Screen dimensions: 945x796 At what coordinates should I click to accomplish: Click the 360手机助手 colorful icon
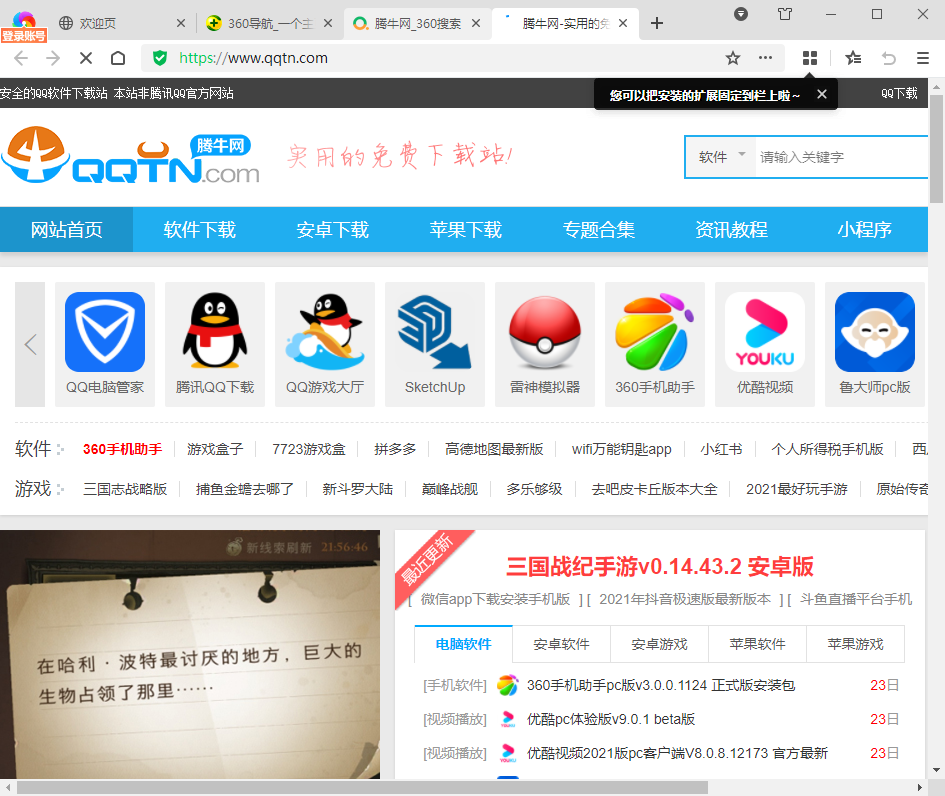655,332
